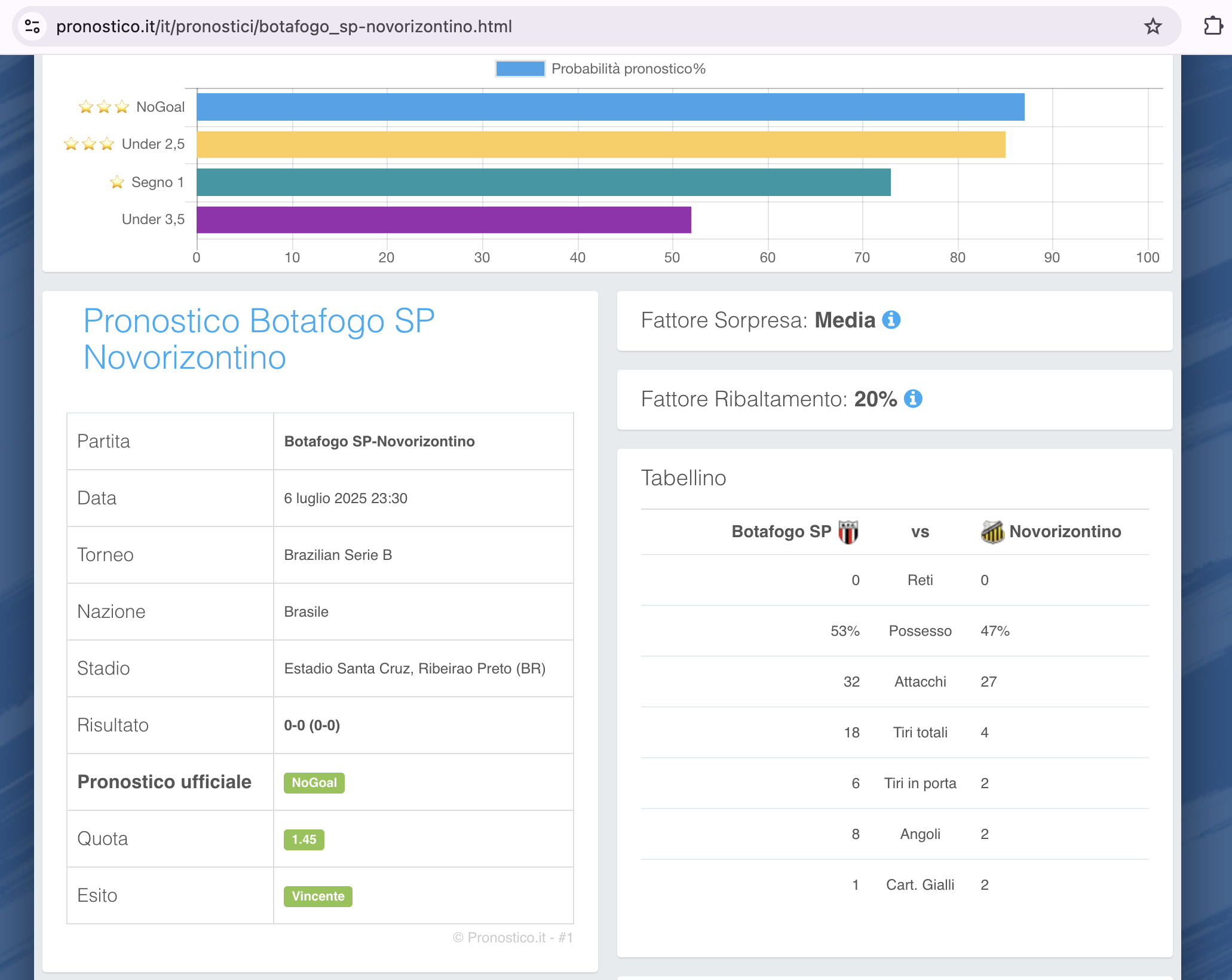Click the 'Cart. Gialli' stat label

point(920,885)
